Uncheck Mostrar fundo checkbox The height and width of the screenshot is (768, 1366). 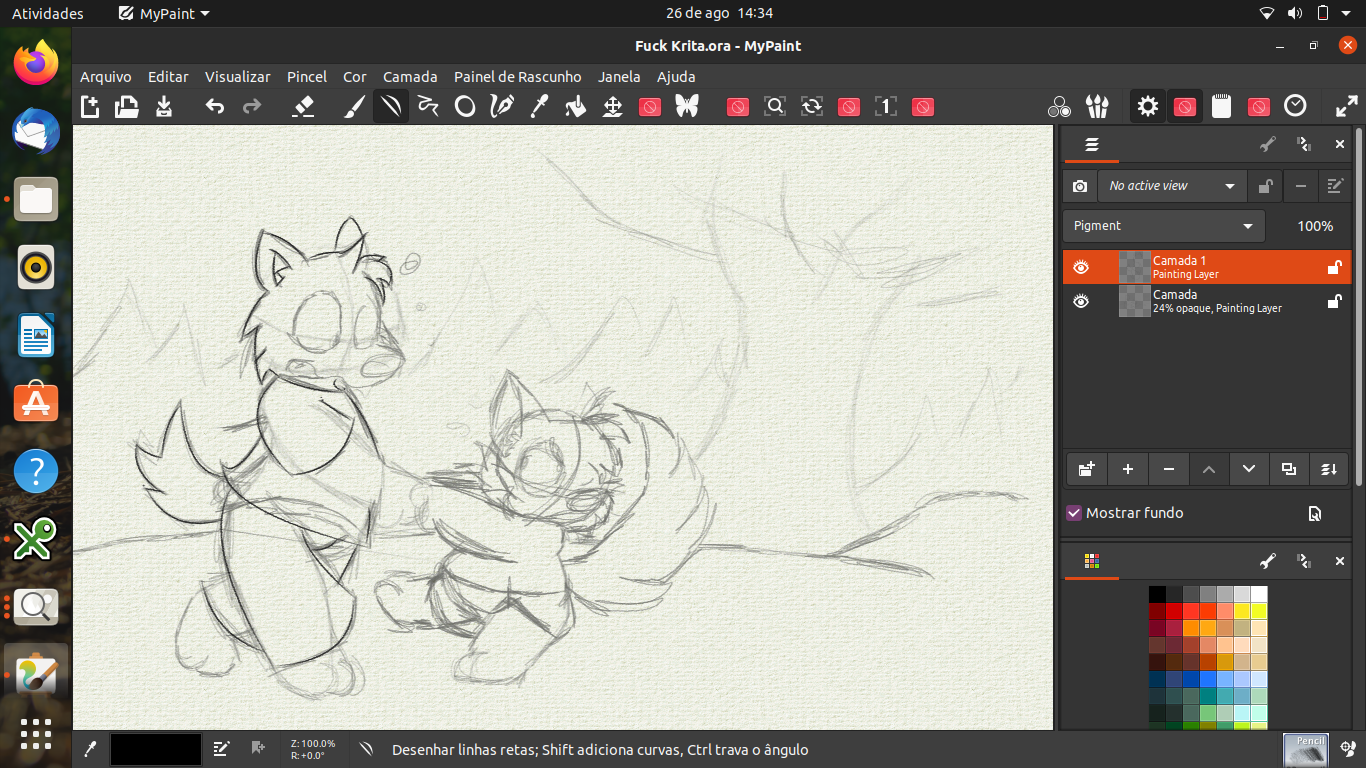pos(1074,513)
